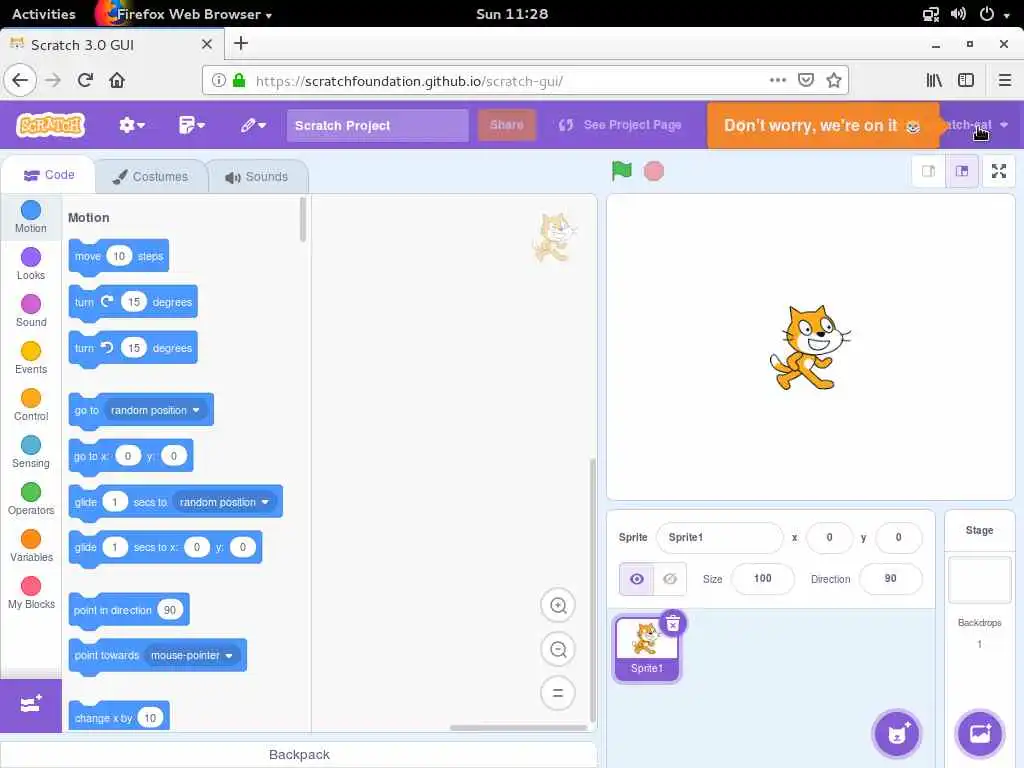Select the Looks block category

[31, 264]
